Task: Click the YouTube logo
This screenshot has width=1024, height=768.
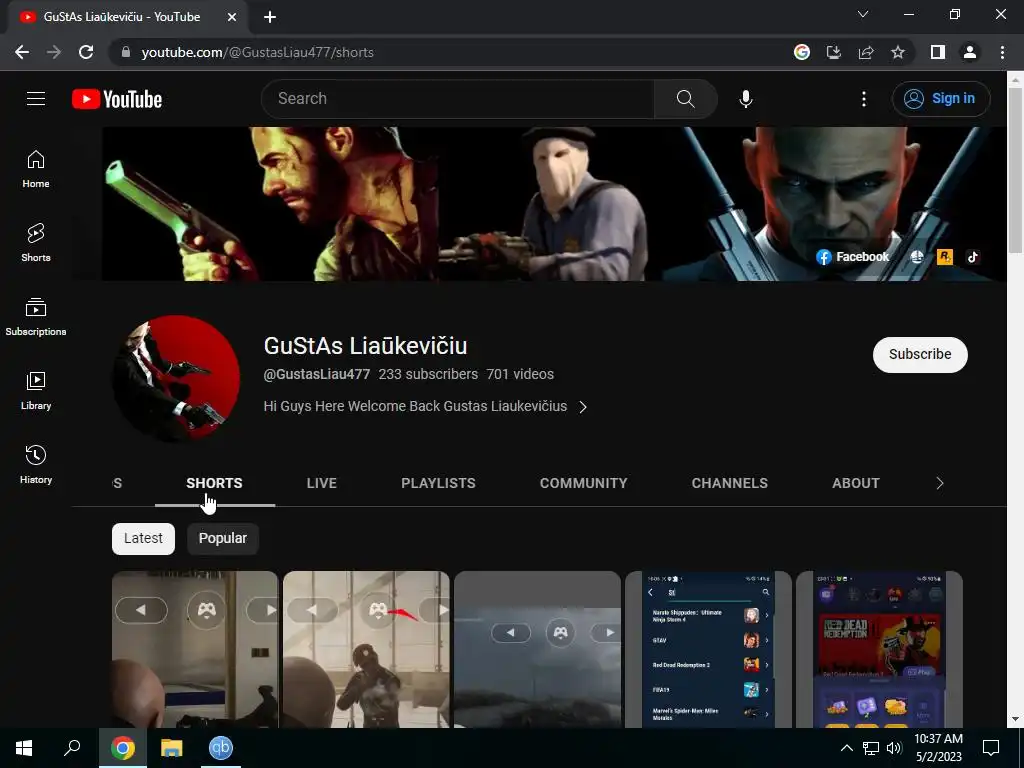Action: [x=117, y=99]
